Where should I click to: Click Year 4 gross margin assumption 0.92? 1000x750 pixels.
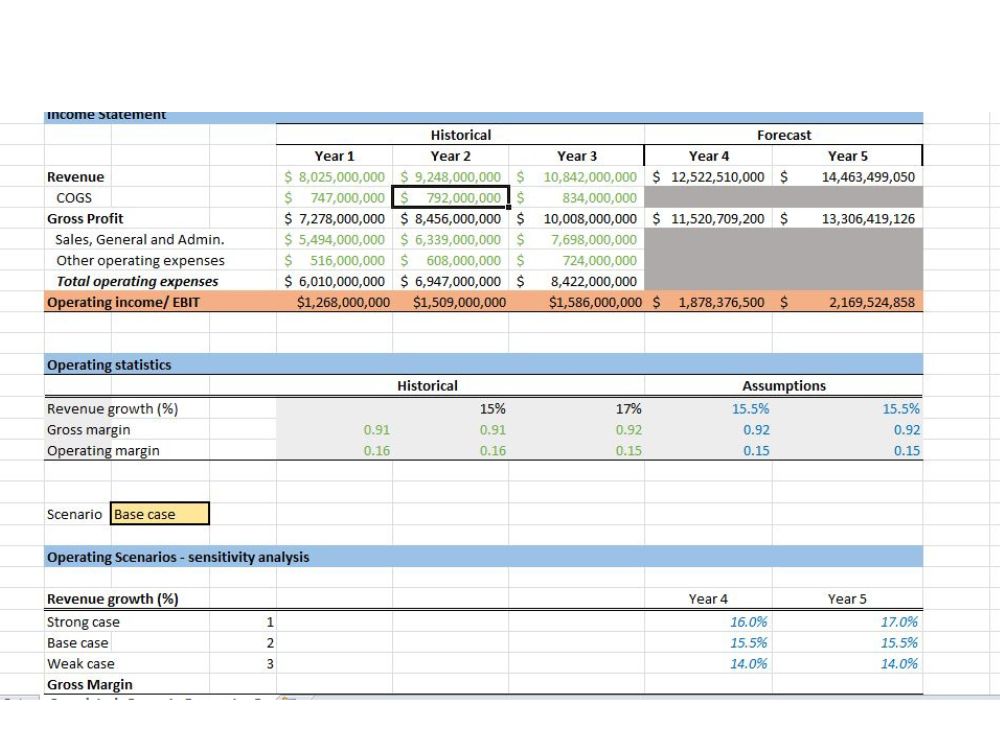(x=708, y=430)
